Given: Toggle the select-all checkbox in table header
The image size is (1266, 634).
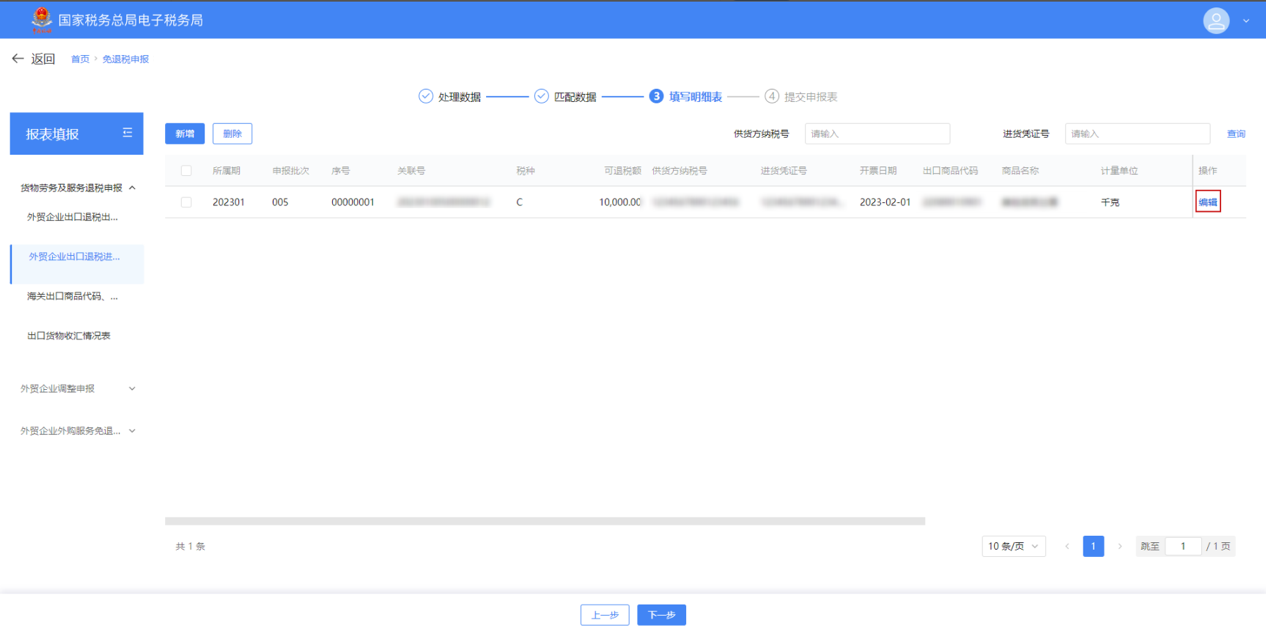Looking at the screenshot, I should [x=186, y=171].
